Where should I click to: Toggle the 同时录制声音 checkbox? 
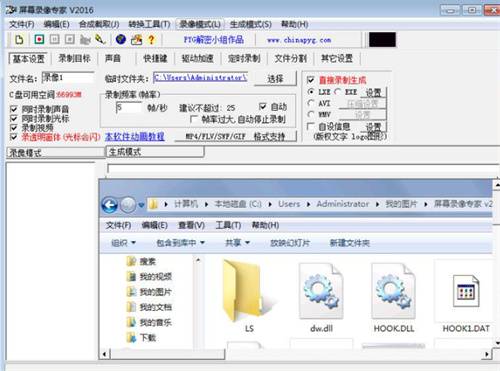point(14,109)
